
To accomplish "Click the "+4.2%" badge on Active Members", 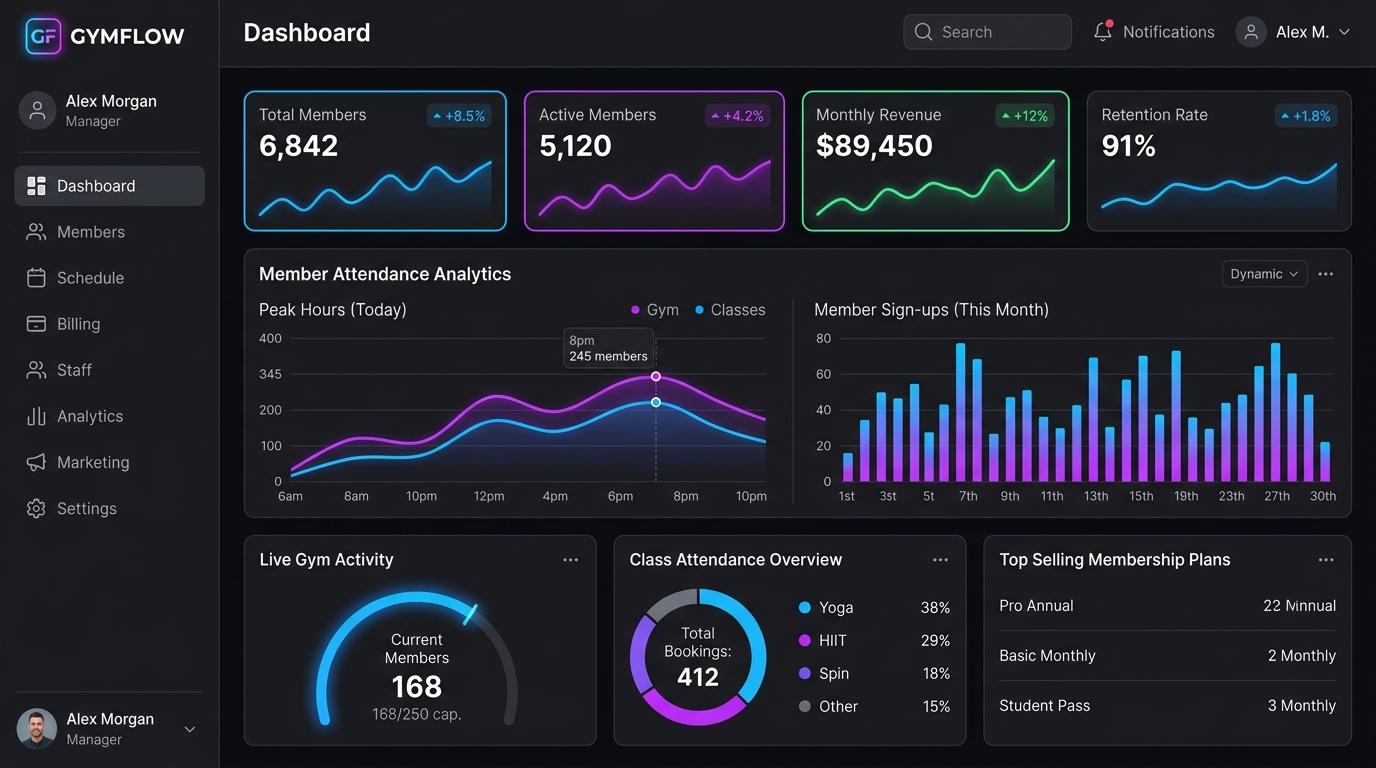I will 737,116.
